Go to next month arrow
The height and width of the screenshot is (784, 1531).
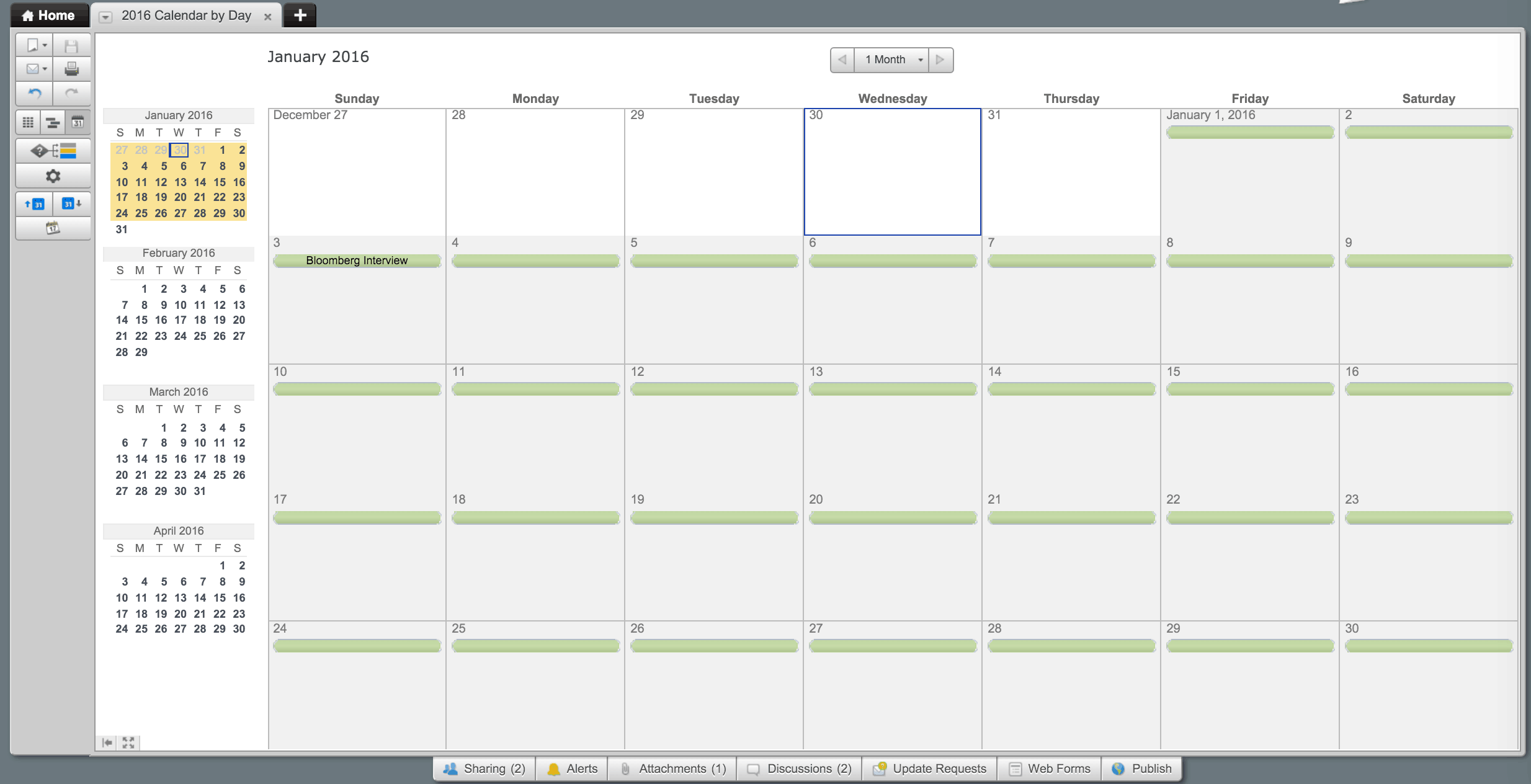coord(940,60)
